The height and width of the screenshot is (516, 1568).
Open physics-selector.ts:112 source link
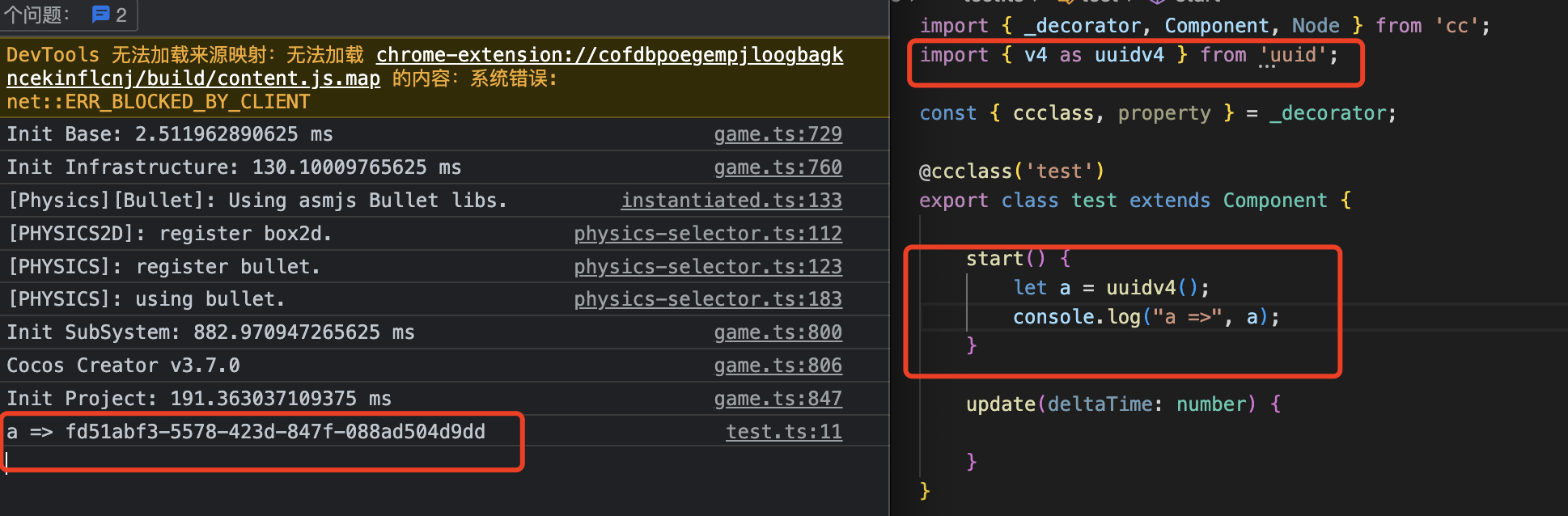[707, 234]
